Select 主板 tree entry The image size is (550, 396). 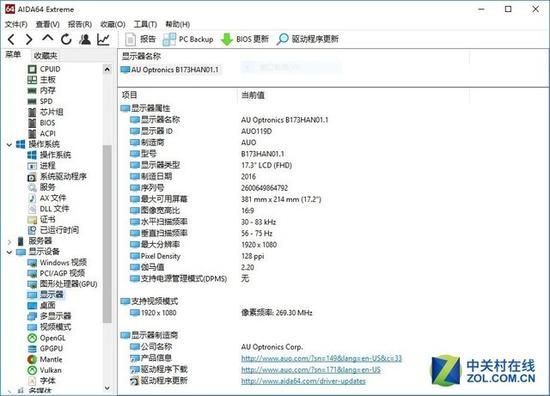[41, 80]
